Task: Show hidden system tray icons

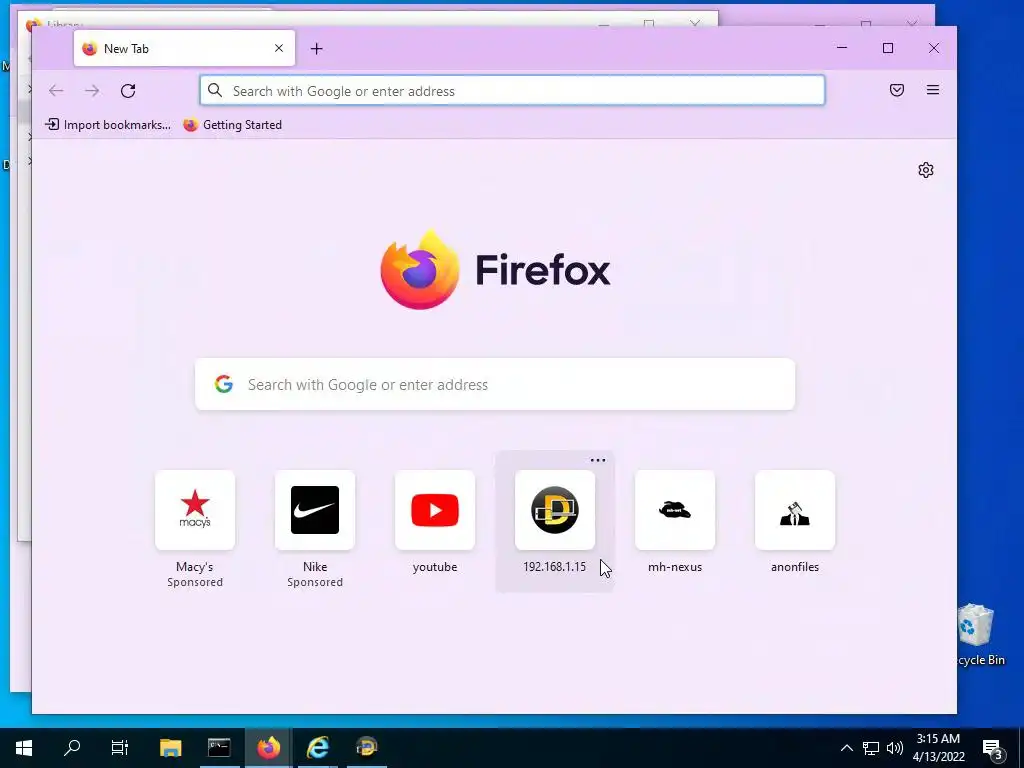Action: coord(846,748)
